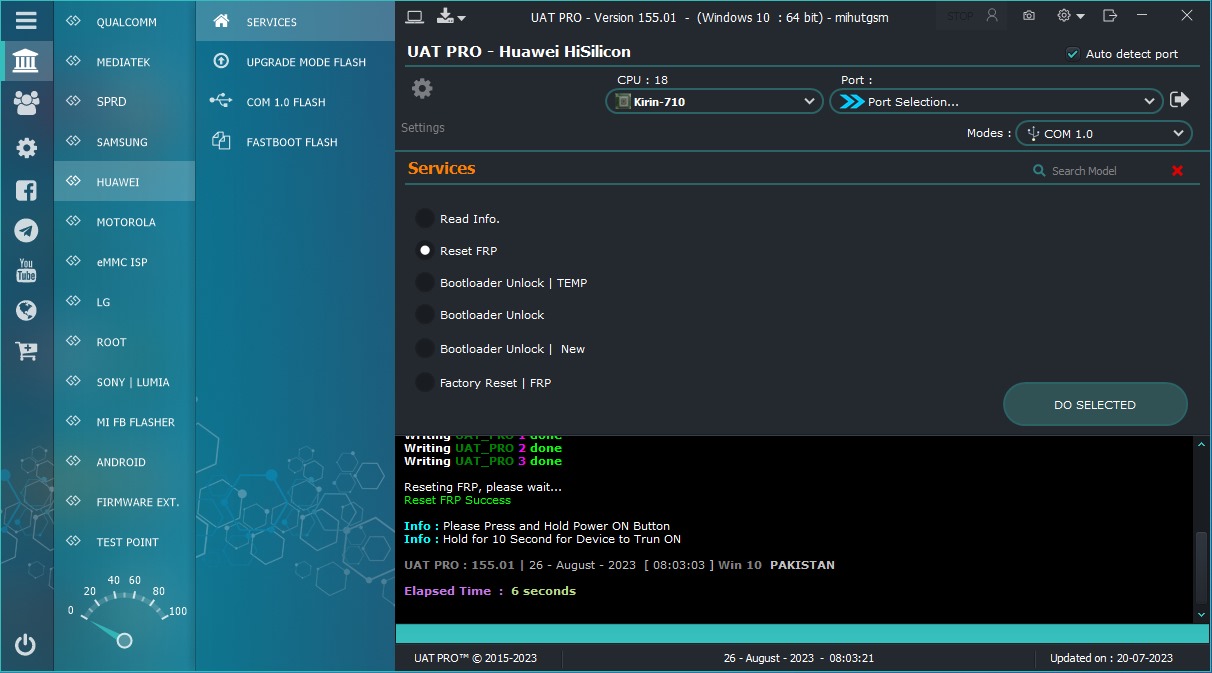
Task: Open the globe web icon in the sidebar
Action: [26, 311]
